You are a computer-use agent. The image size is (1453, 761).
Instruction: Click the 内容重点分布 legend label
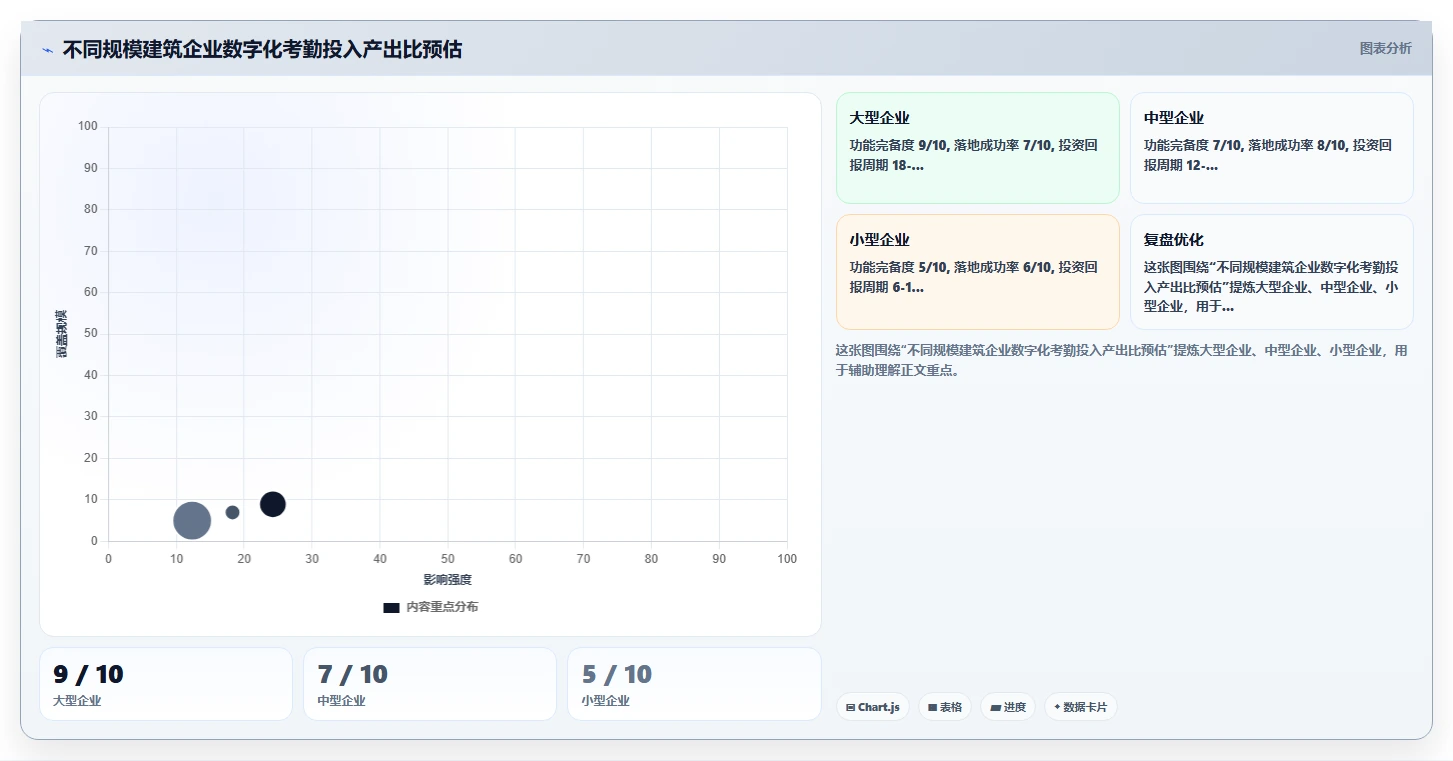coord(442,607)
